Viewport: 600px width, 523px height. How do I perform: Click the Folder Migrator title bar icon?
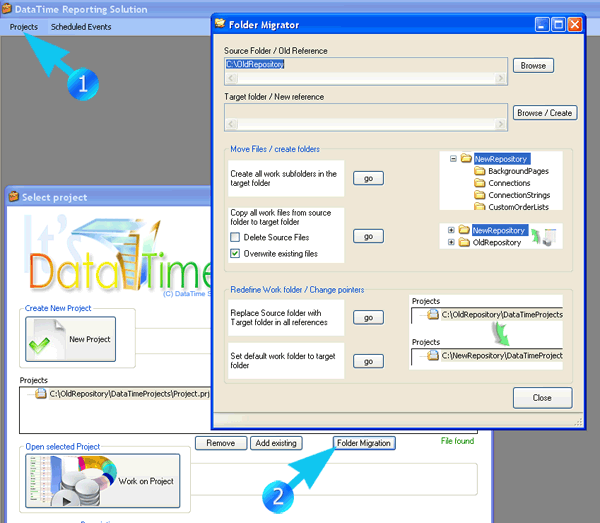coord(220,24)
